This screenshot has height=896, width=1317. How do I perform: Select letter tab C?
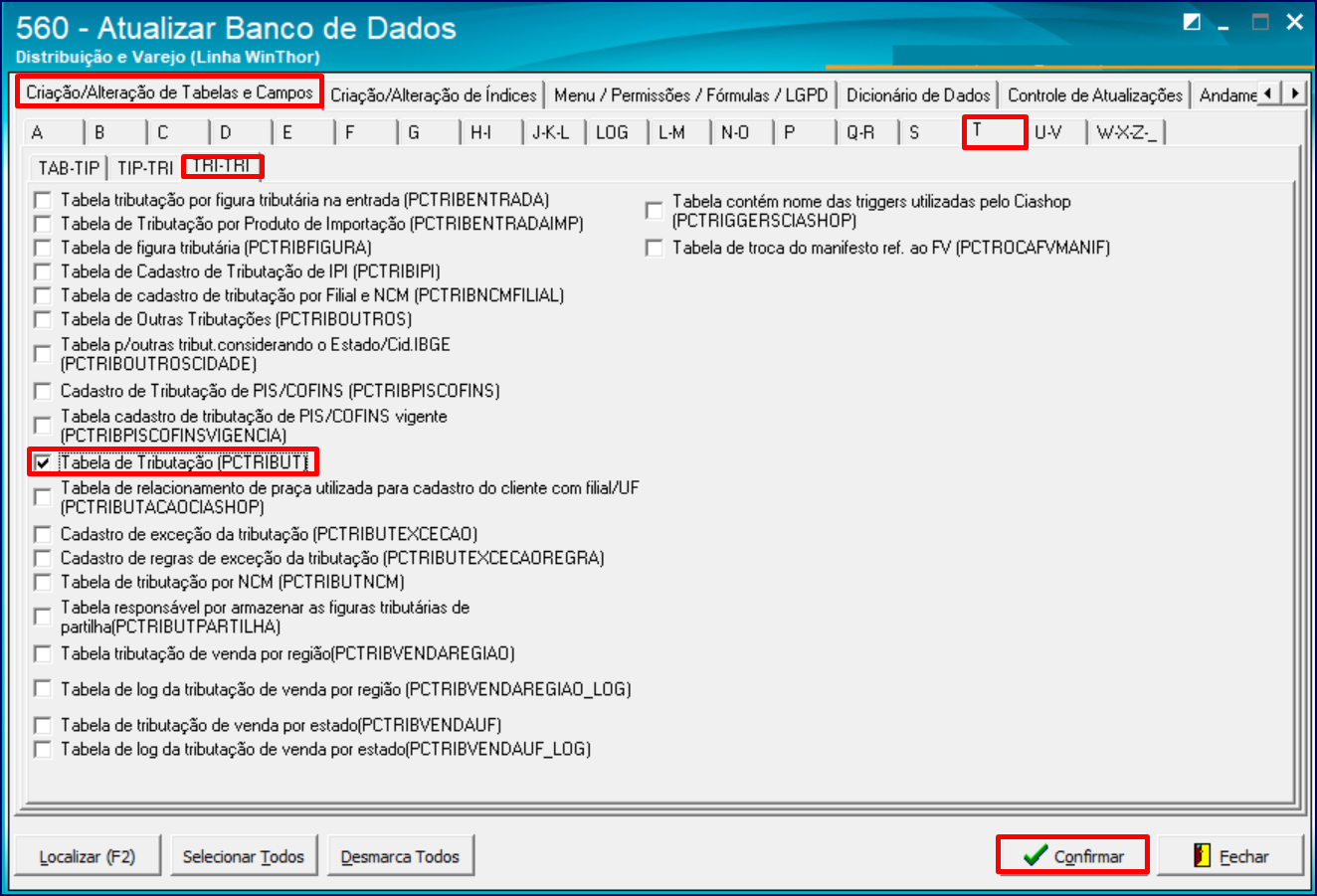180,132
